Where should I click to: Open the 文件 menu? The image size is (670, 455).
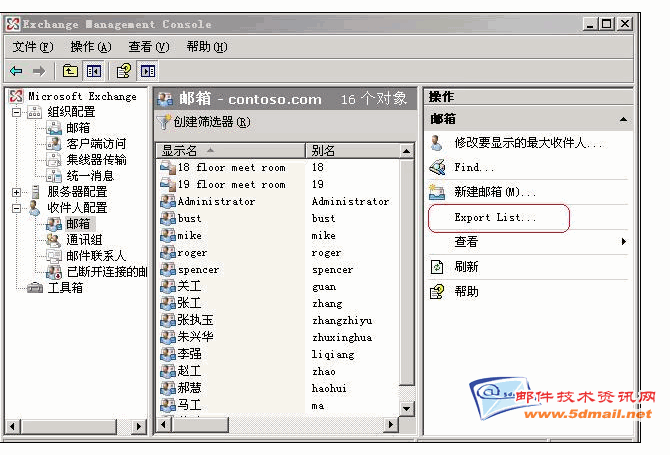tap(33, 47)
